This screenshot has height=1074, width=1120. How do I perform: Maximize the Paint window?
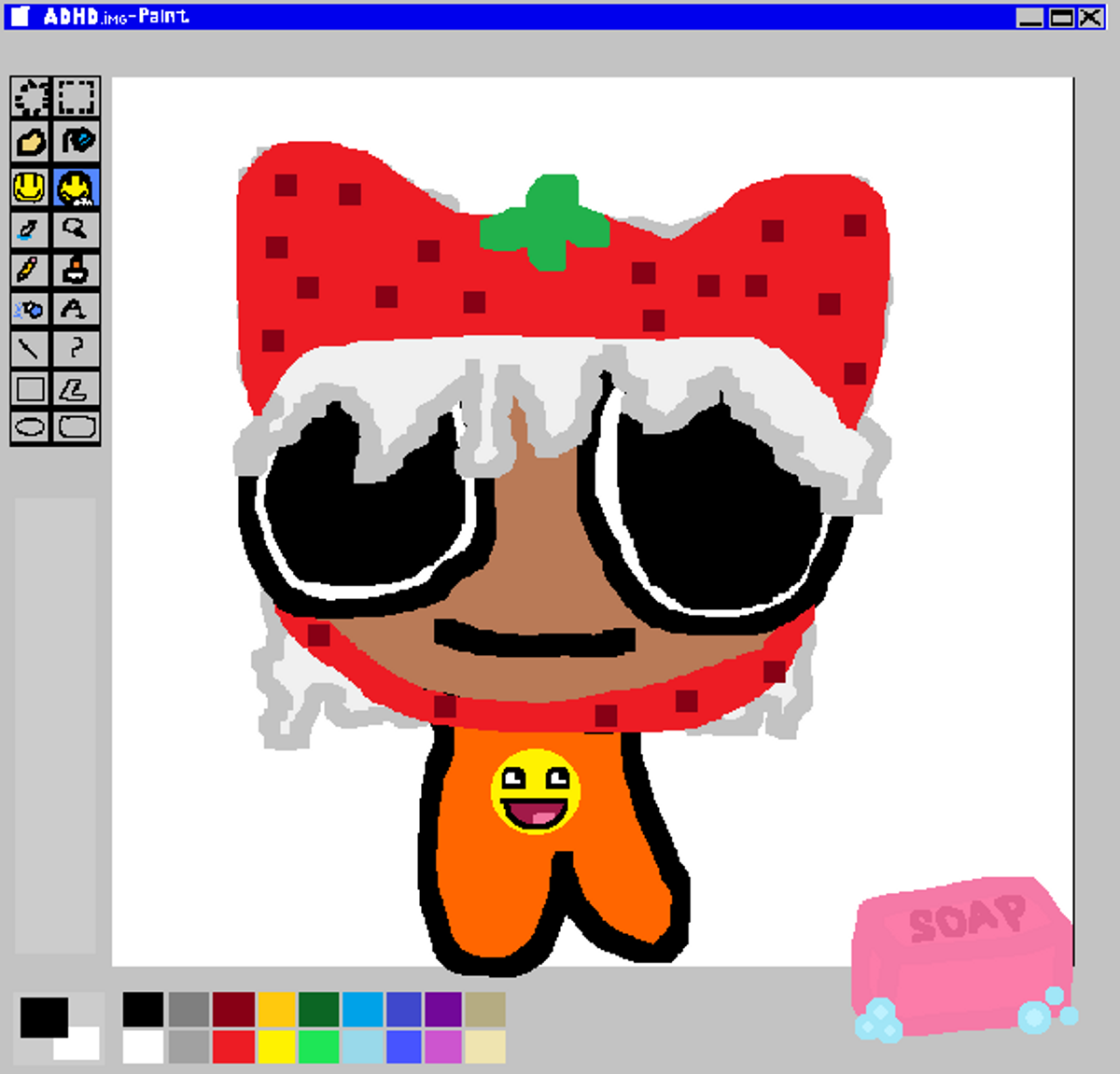point(1062,17)
